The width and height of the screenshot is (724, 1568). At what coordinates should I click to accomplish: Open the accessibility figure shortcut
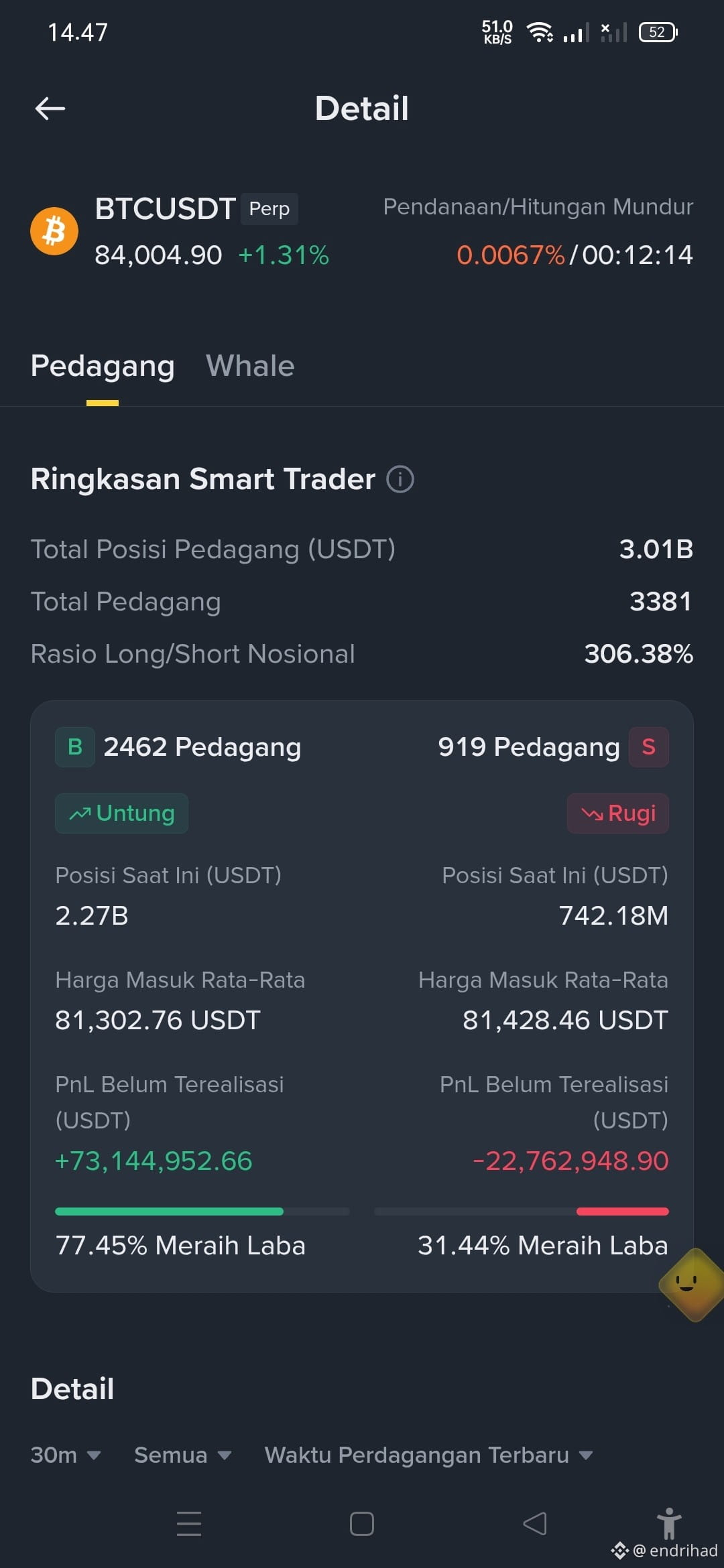point(669,1523)
